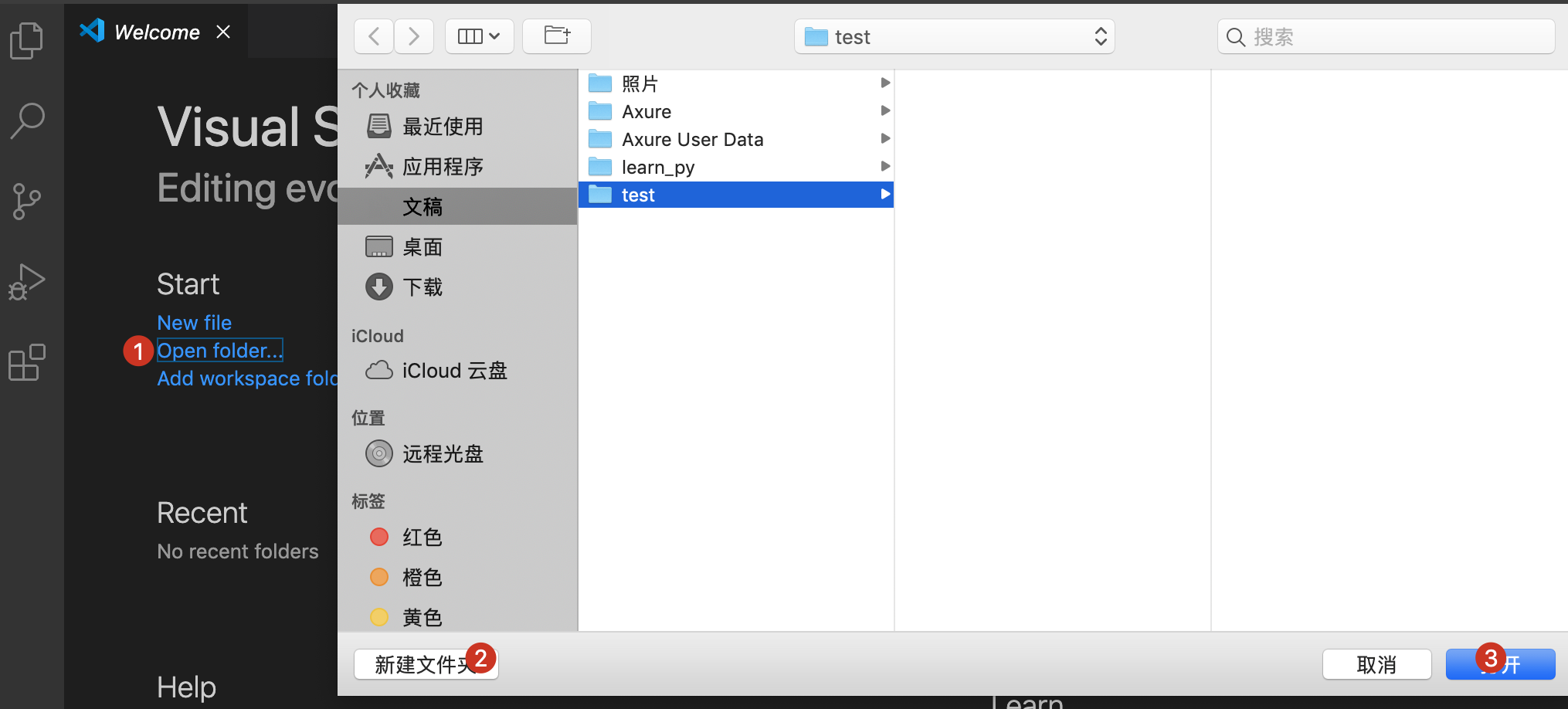Select the Welcome tab

coord(157,32)
